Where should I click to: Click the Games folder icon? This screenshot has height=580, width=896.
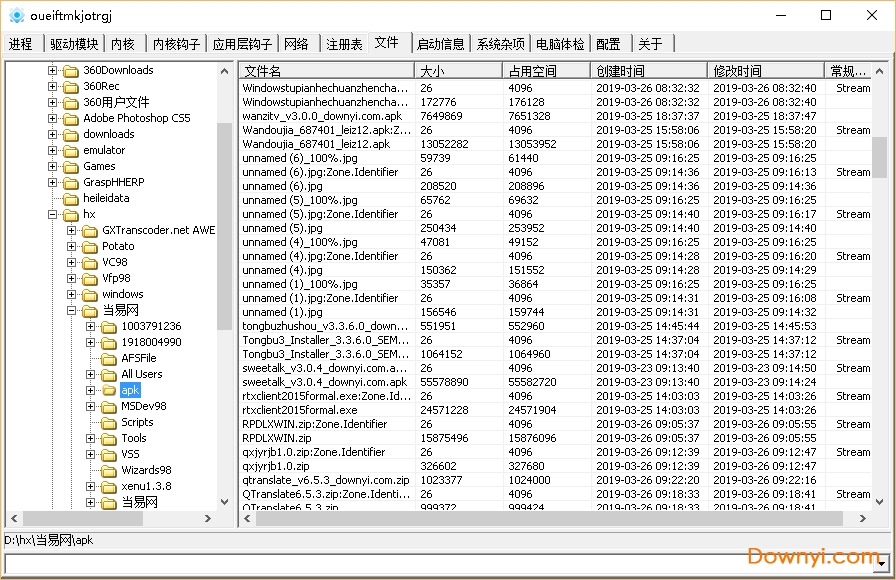pos(70,166)
